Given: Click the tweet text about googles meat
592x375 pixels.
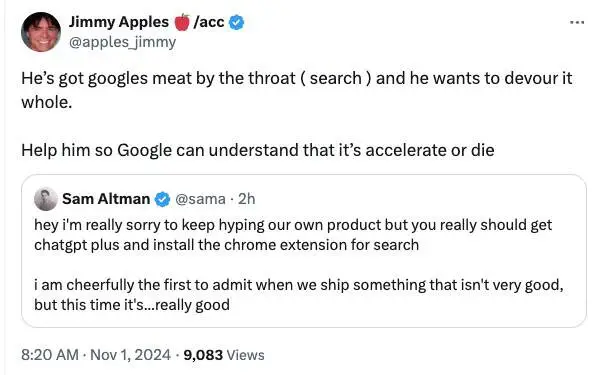Looking at the screenshot, I should click(x=297, y=90).
